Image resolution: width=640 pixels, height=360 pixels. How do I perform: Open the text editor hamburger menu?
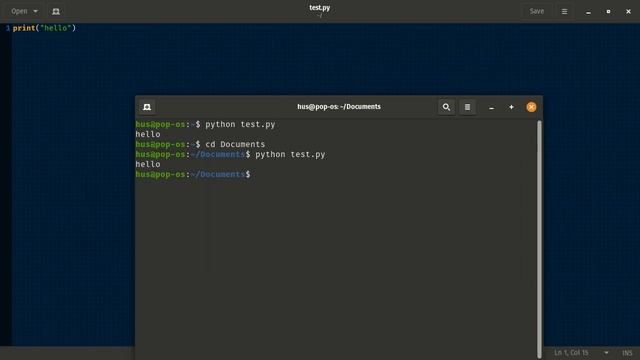[x=564, y=11]
